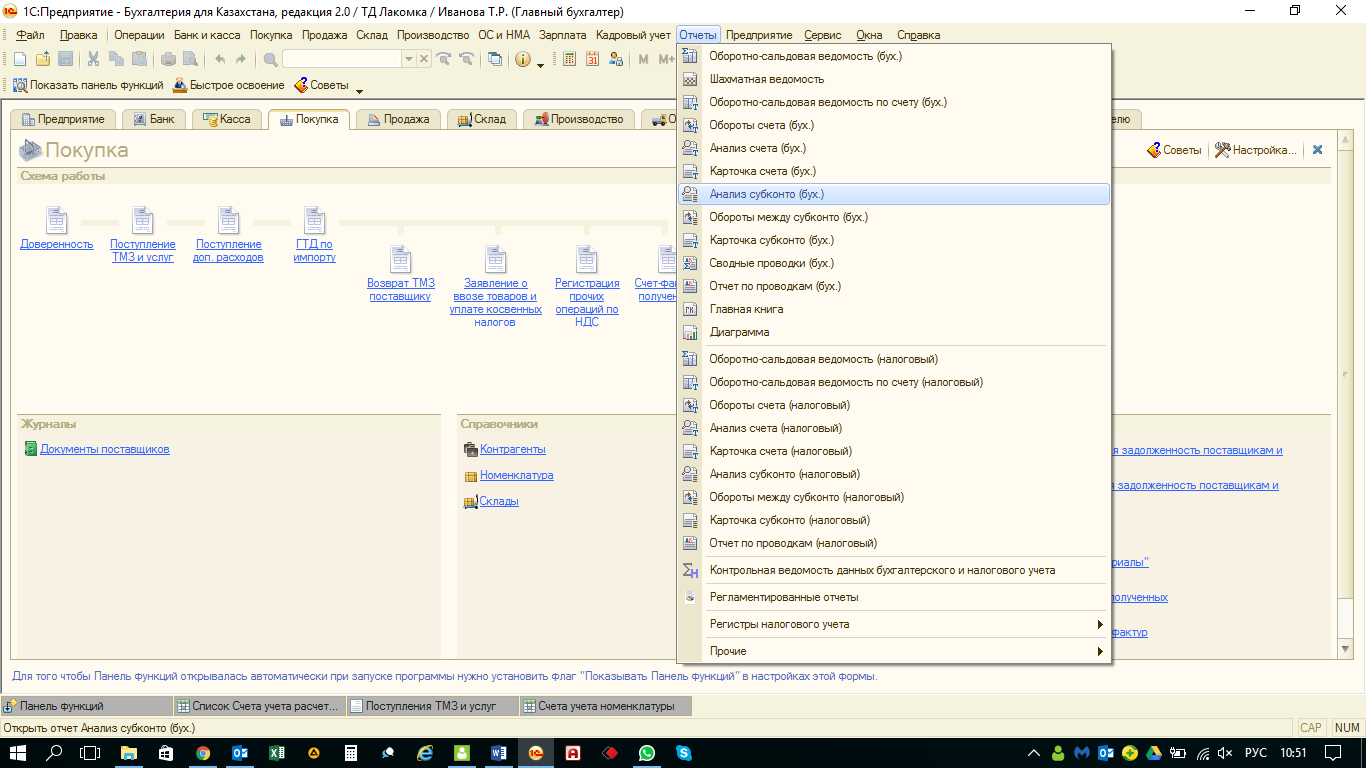Click the ГТД по импорту icon
Screen dimensions: 1366x768
click(x=315, y=220)
